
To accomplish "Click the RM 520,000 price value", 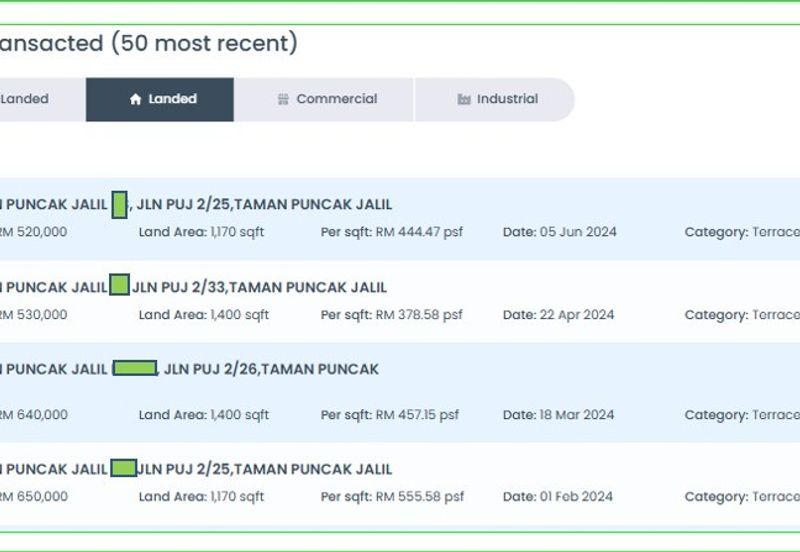I will coord(33,232).
